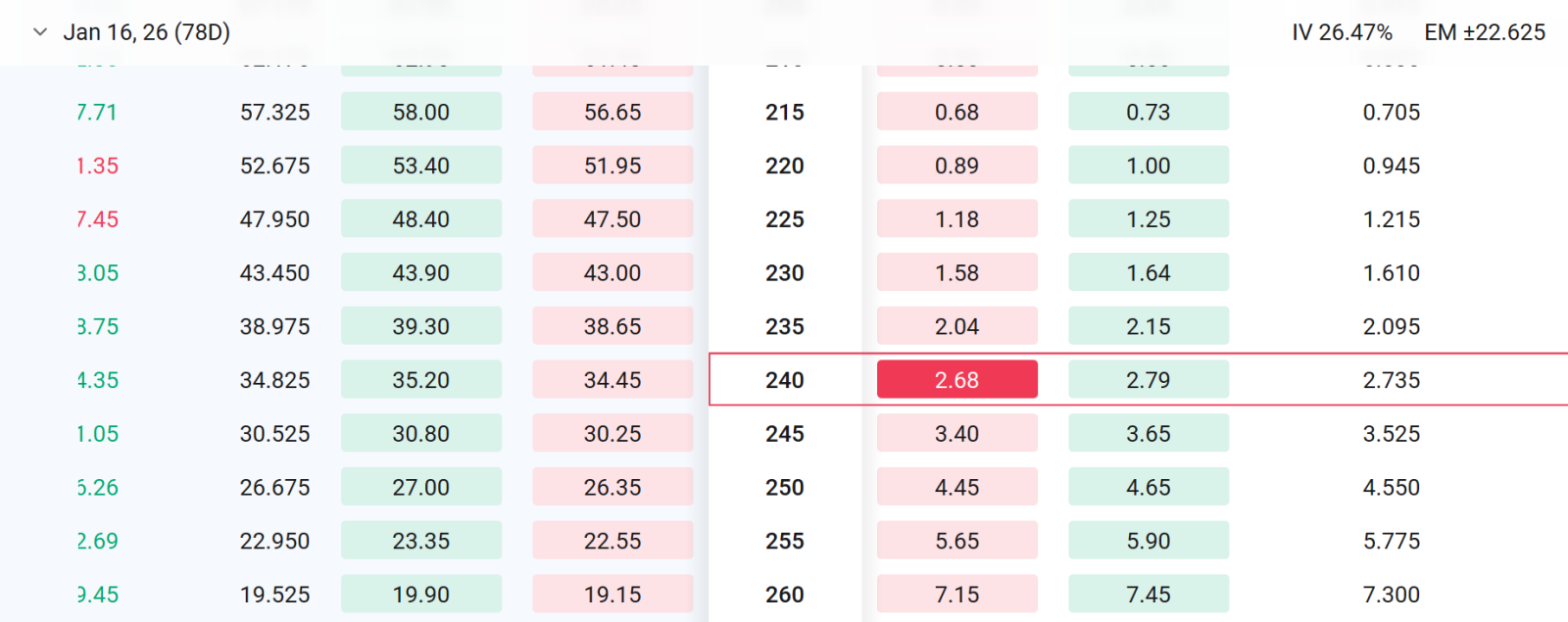Click the EM ±22.625 expected move label
1568x622 pixels.
(1485, 32)
